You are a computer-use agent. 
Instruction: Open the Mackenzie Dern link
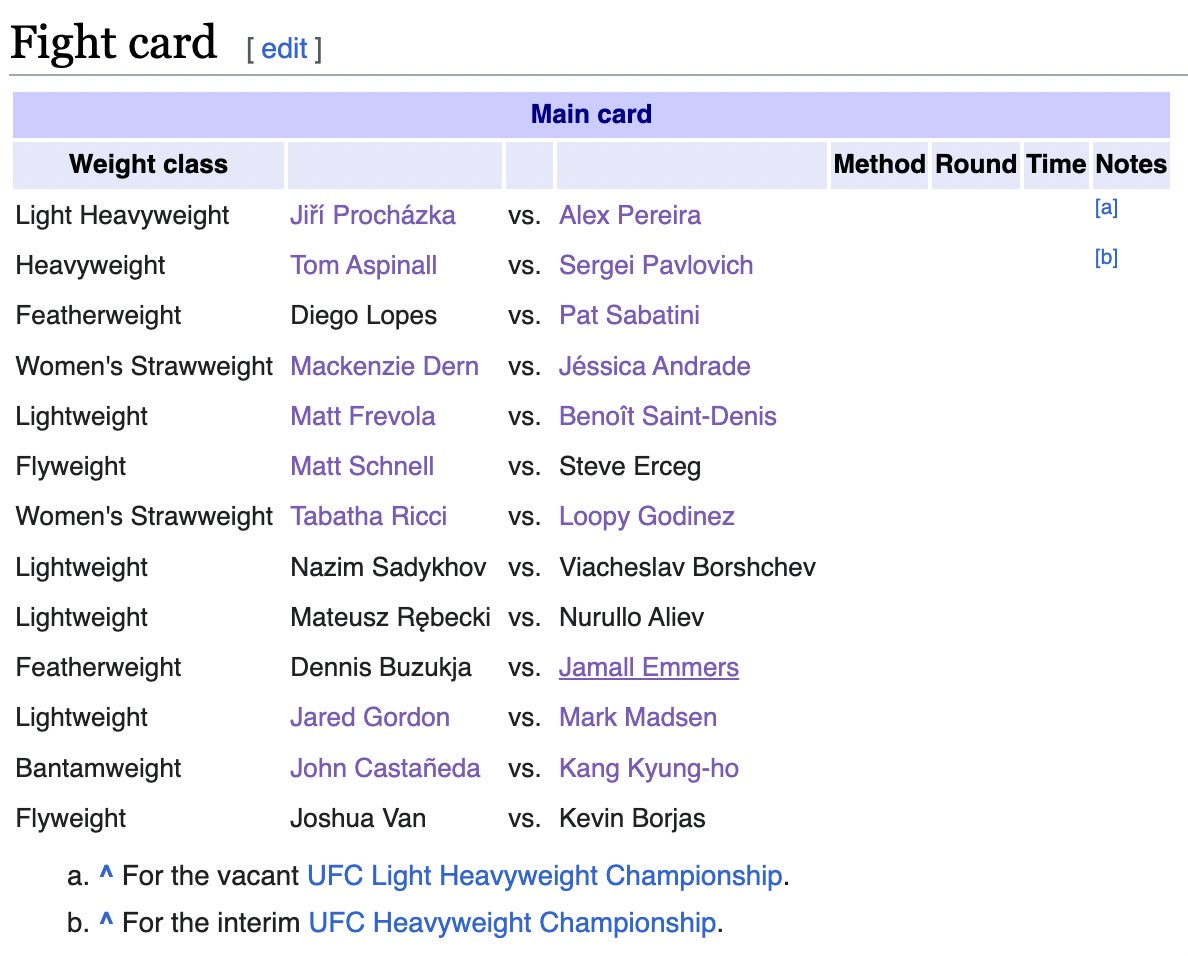pyautogui.click(x=384, y=366)
